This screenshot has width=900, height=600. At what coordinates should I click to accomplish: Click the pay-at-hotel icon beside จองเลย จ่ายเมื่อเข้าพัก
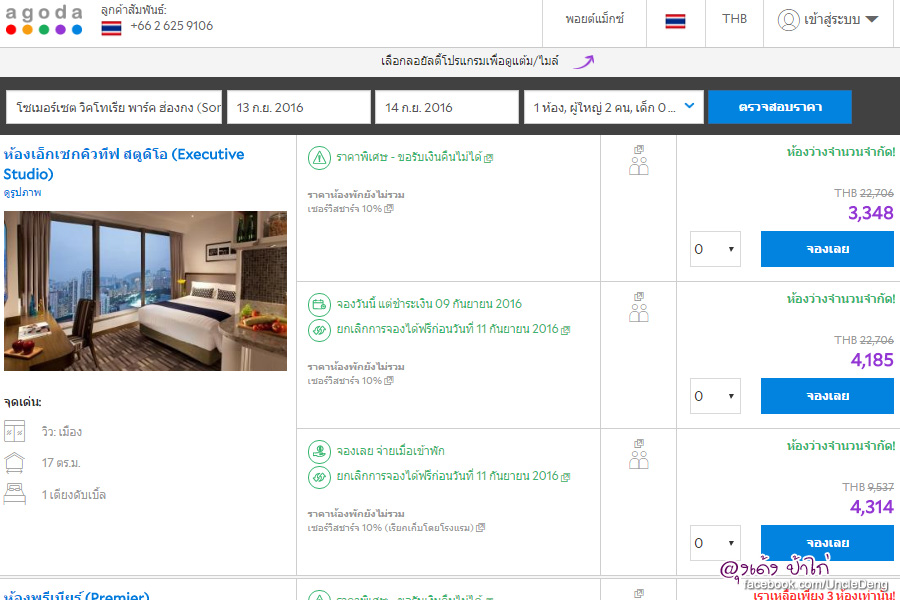(x=318, y=451)
